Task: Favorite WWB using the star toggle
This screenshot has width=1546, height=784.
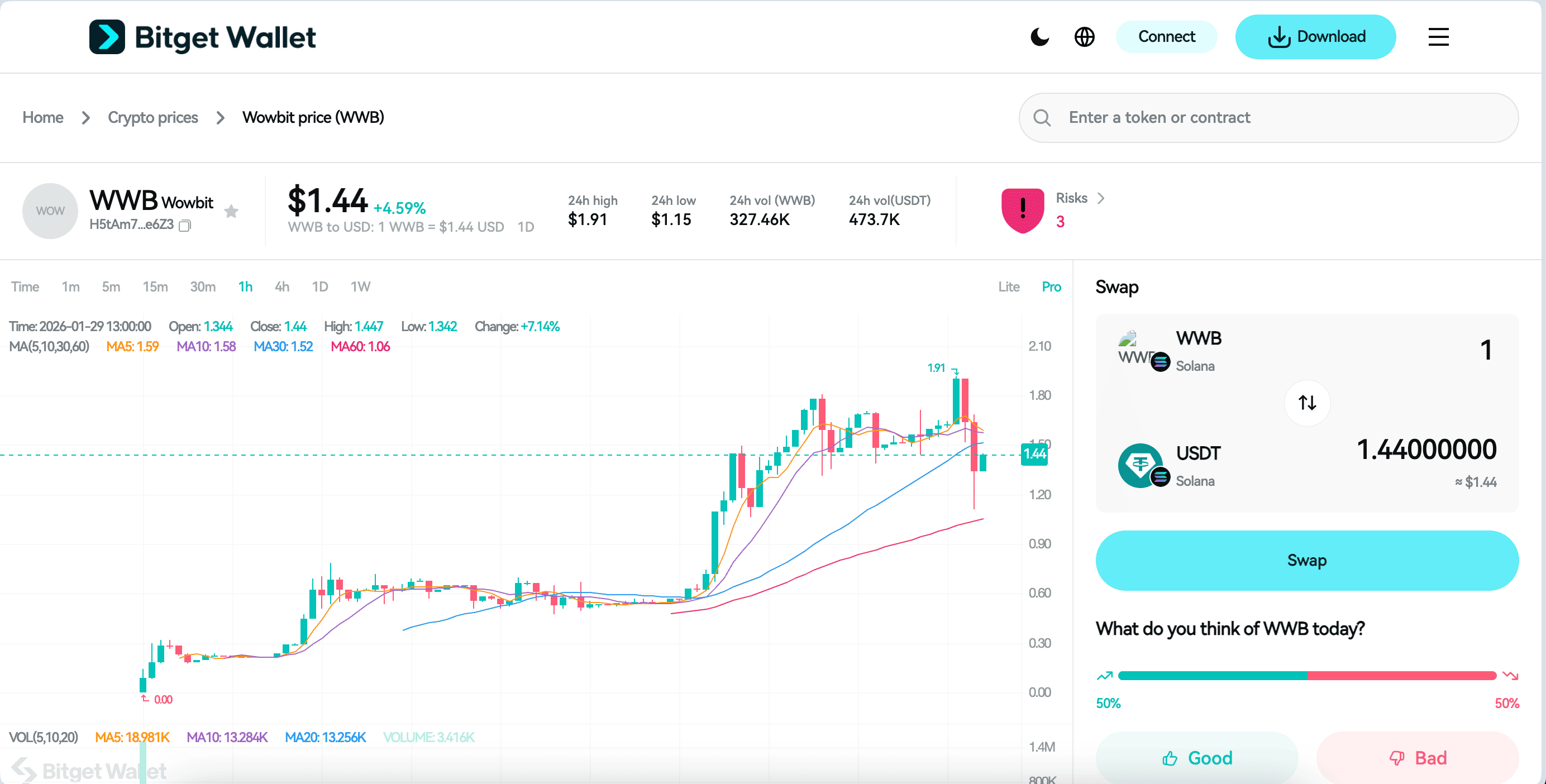Action: point(231,211)
